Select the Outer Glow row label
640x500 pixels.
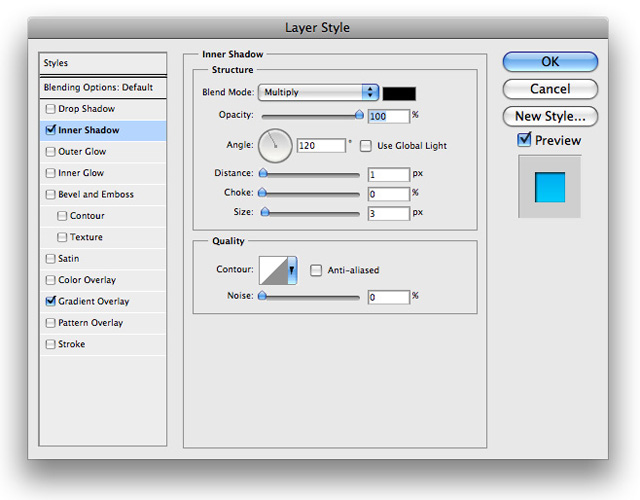click(82, 152)
